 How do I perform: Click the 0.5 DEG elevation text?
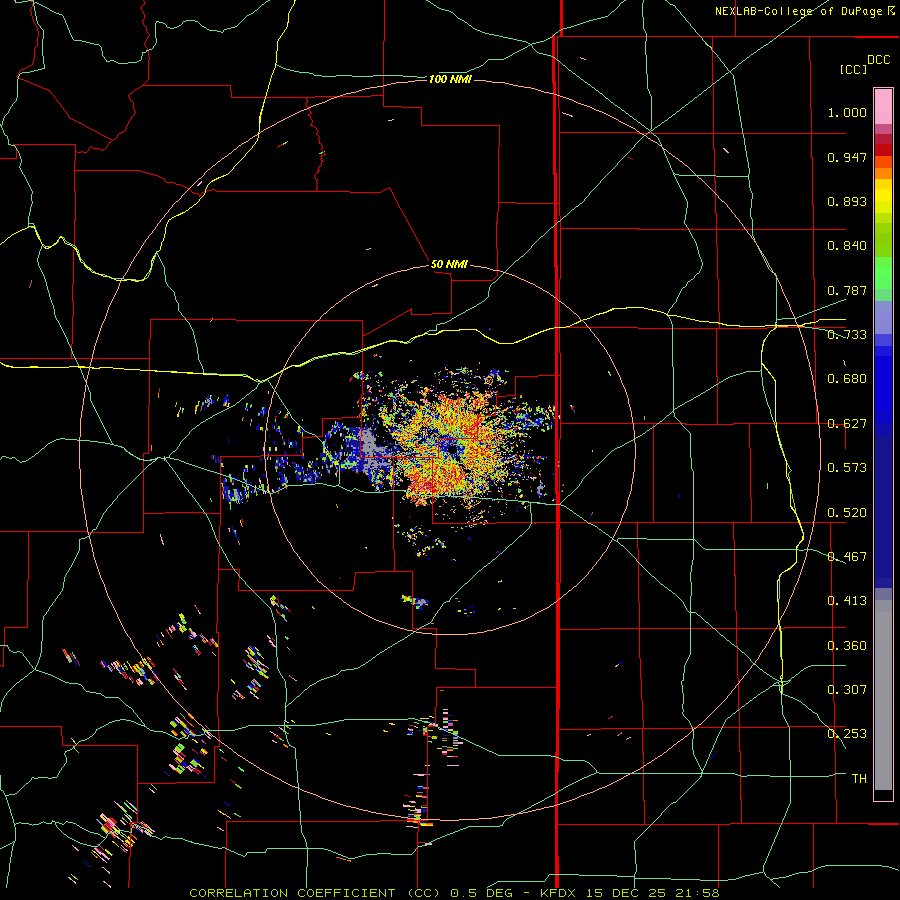click(482, 893)
